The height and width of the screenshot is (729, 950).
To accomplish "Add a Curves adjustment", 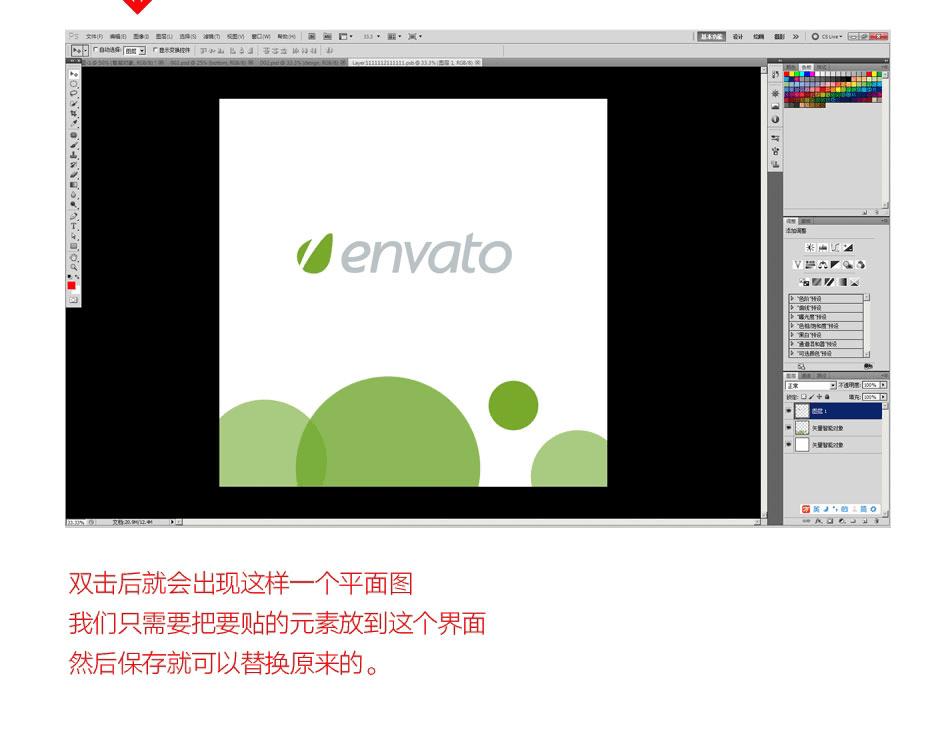I will tap(835, 248).
